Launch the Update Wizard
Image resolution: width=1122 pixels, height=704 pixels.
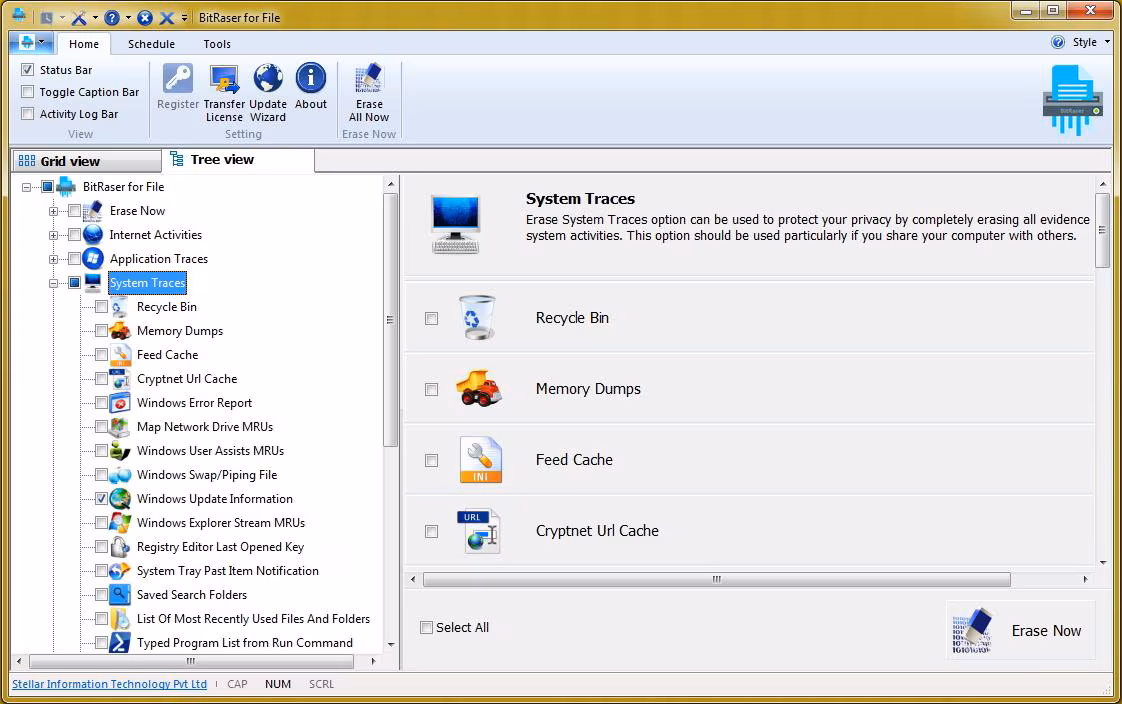click(x=268, y=93)
